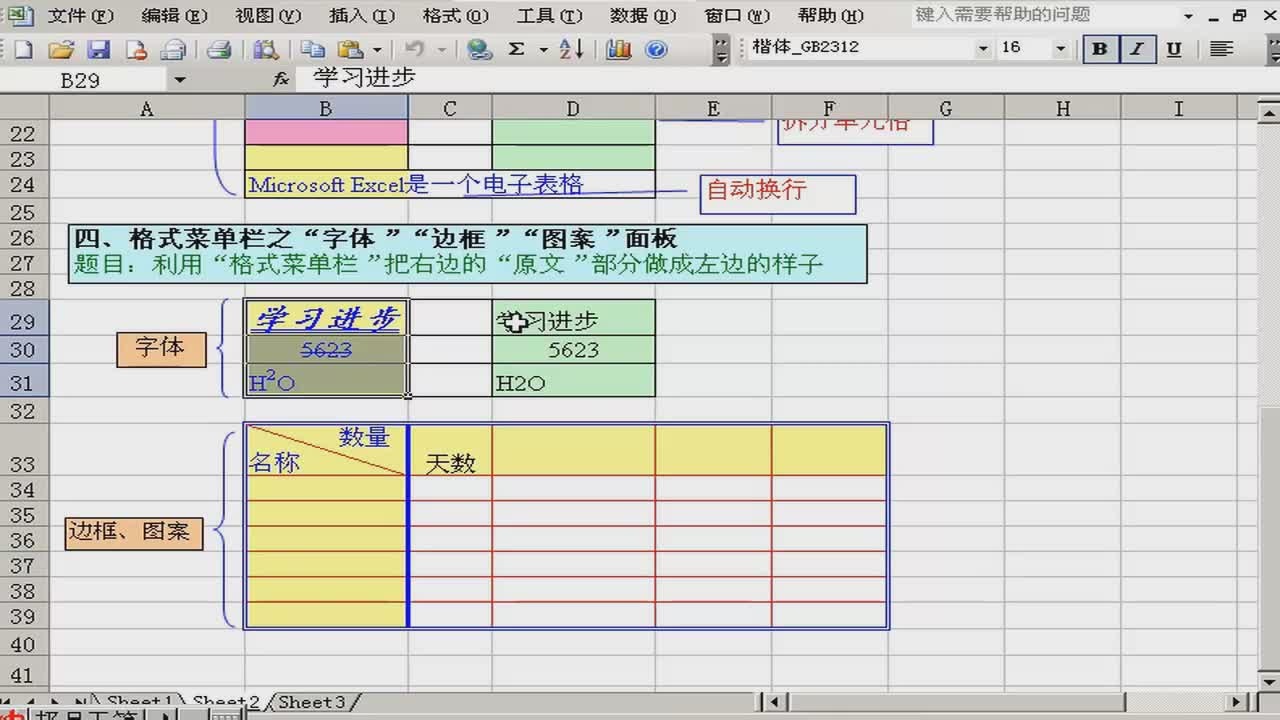The height and width of the screenshot is (720, 1280).
Task: Sort ascending A-Z icon
Action: pos(571,49)
